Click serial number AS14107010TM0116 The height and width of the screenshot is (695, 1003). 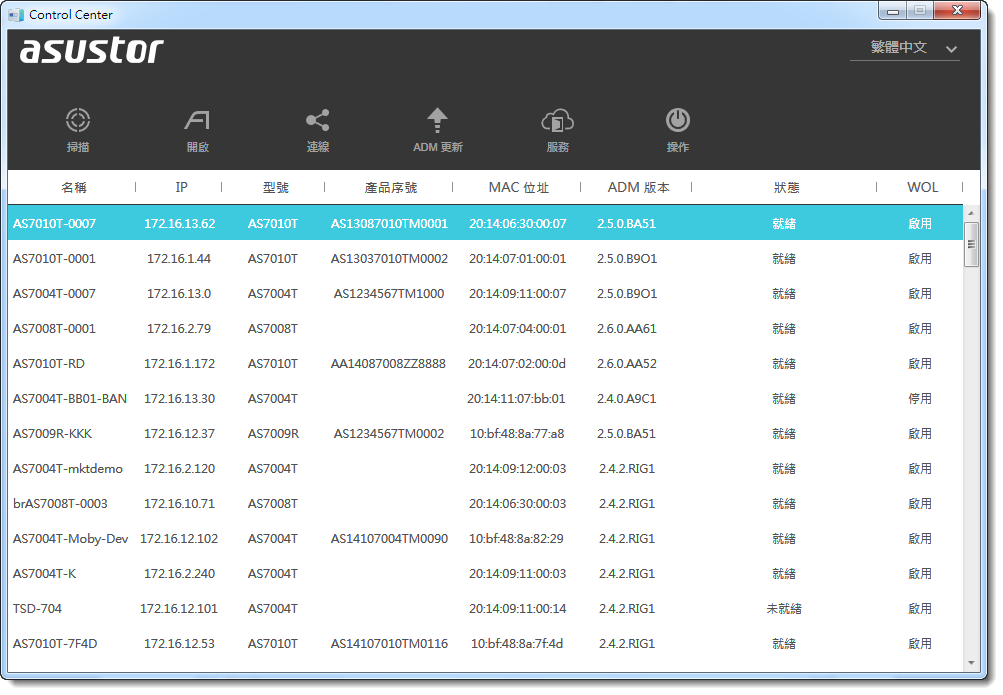pos(389,643)
